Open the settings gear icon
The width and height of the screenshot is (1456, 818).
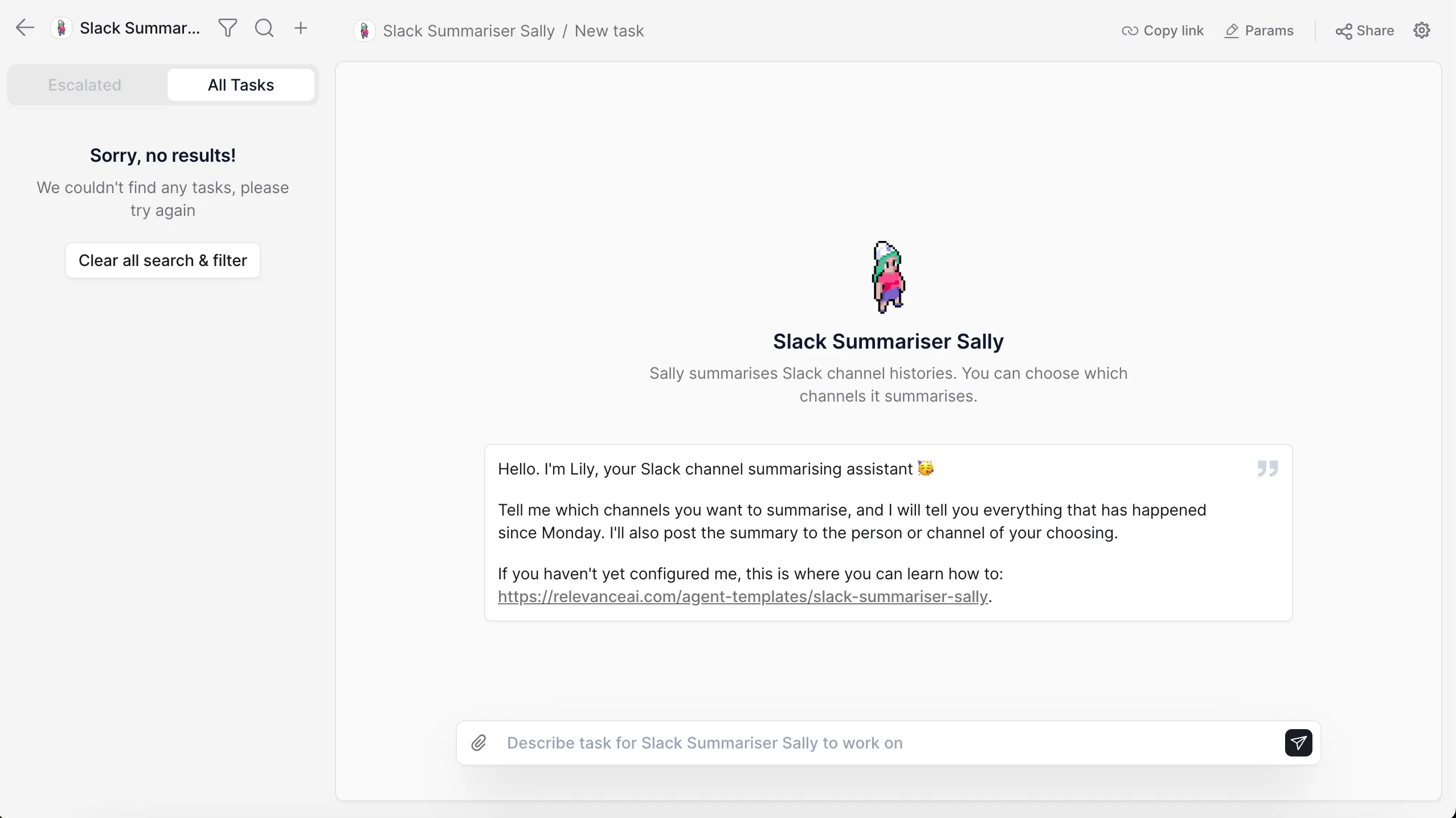click(x=1422, y=31)
